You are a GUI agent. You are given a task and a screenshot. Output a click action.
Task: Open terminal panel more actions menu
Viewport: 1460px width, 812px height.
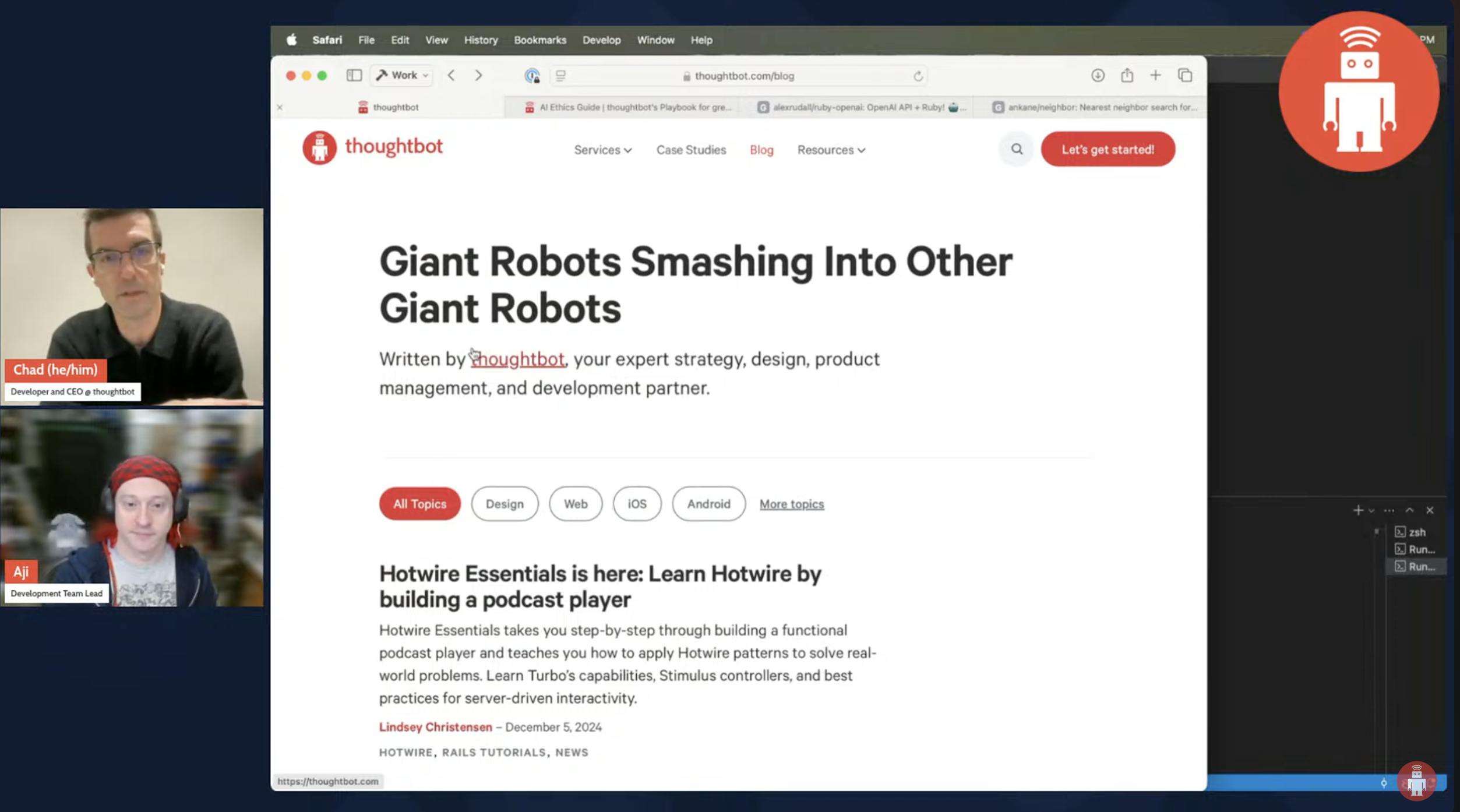tap(1389, 510)
